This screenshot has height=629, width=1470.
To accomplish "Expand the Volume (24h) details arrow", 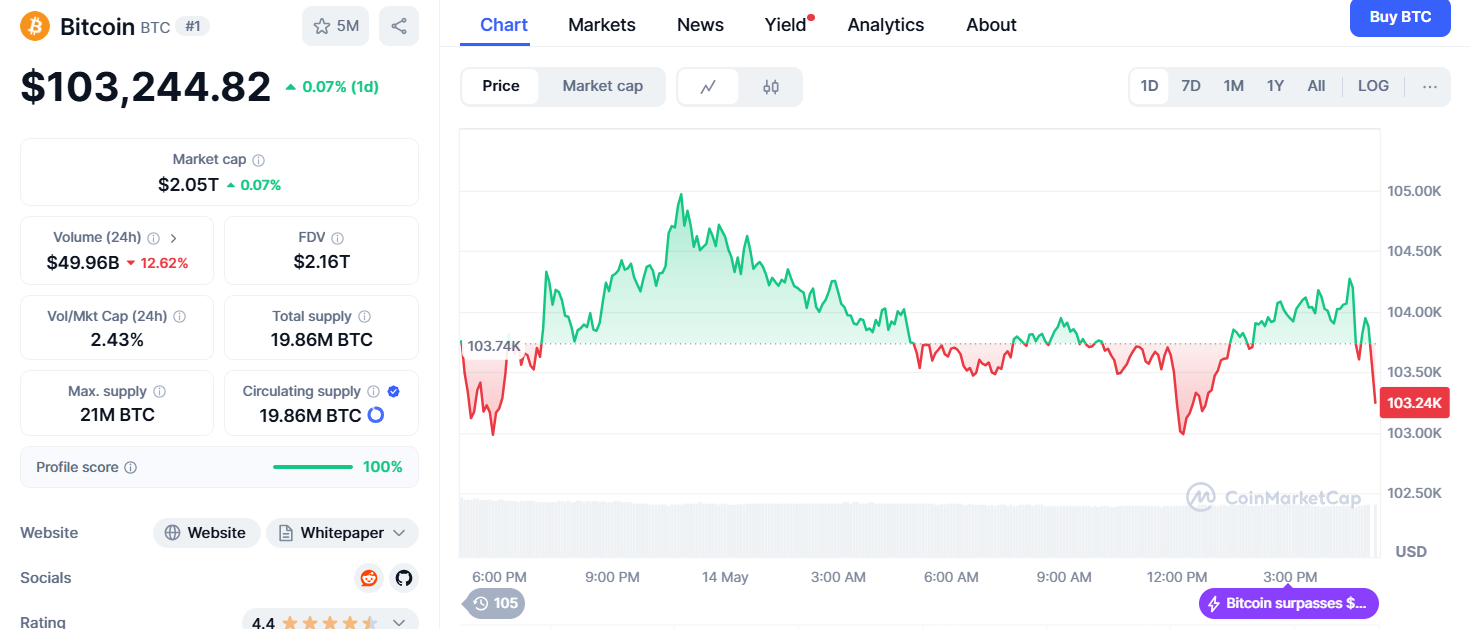I will 173,238.
